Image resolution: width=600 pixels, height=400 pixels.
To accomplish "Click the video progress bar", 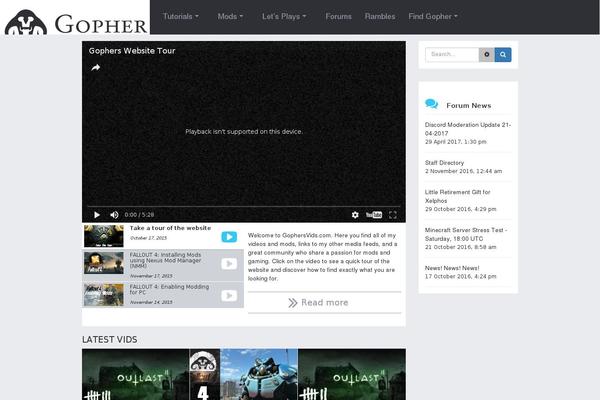I will [244, 207].
